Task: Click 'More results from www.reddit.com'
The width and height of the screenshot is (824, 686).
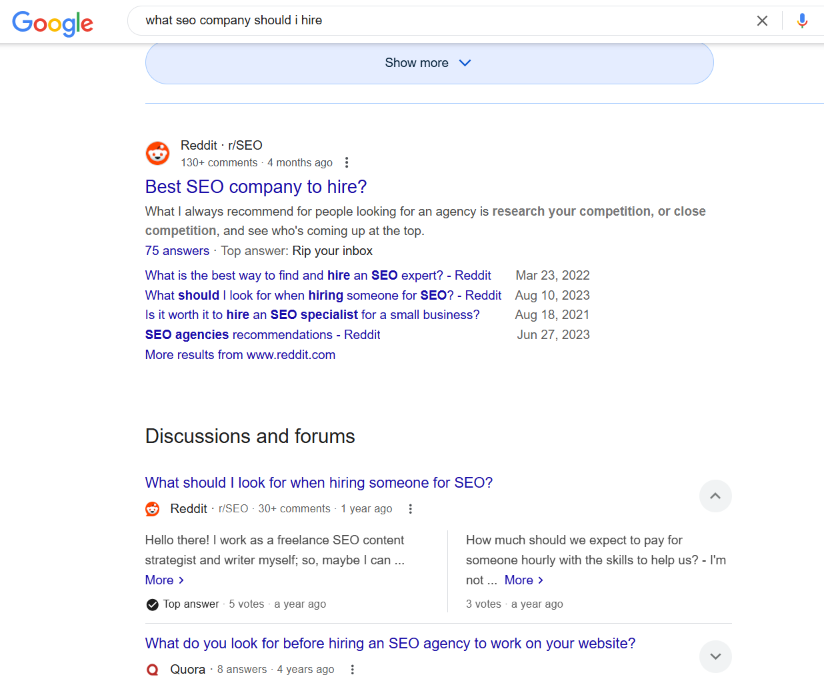Action: click(240, 355)
